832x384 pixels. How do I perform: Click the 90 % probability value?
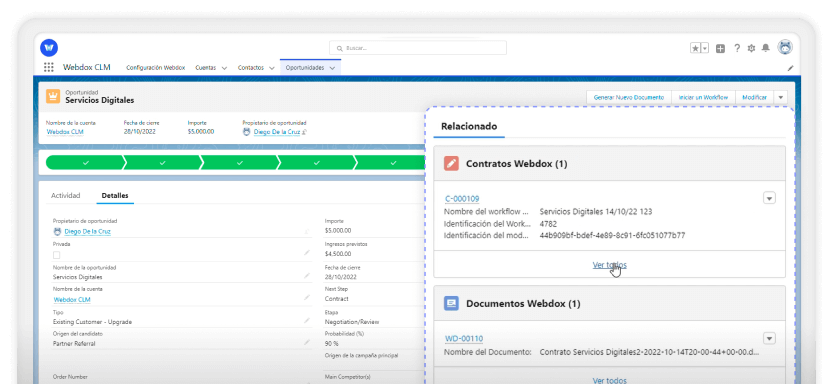click(x=333, y=344)
